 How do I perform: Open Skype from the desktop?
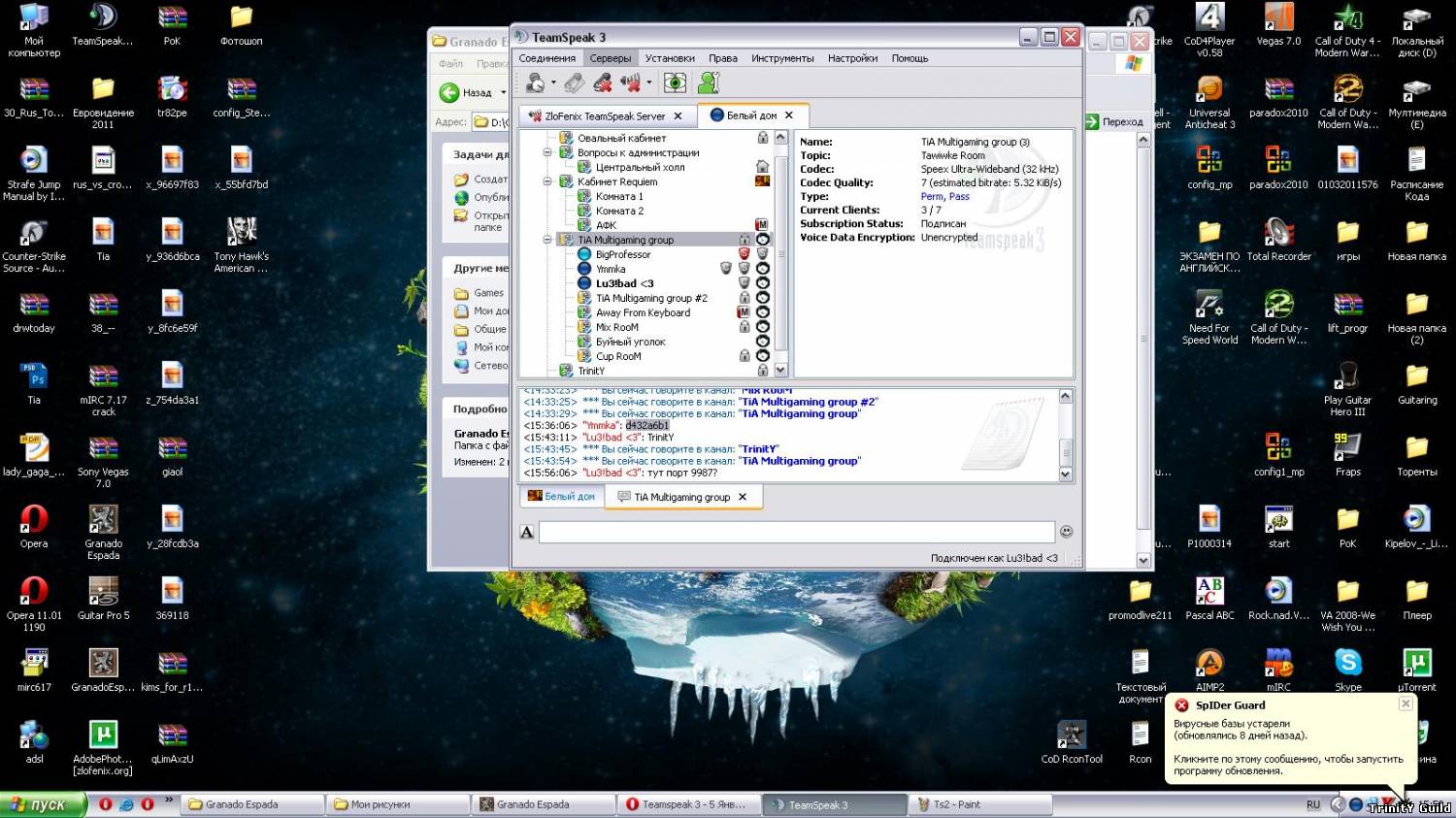coord(1348,664)
